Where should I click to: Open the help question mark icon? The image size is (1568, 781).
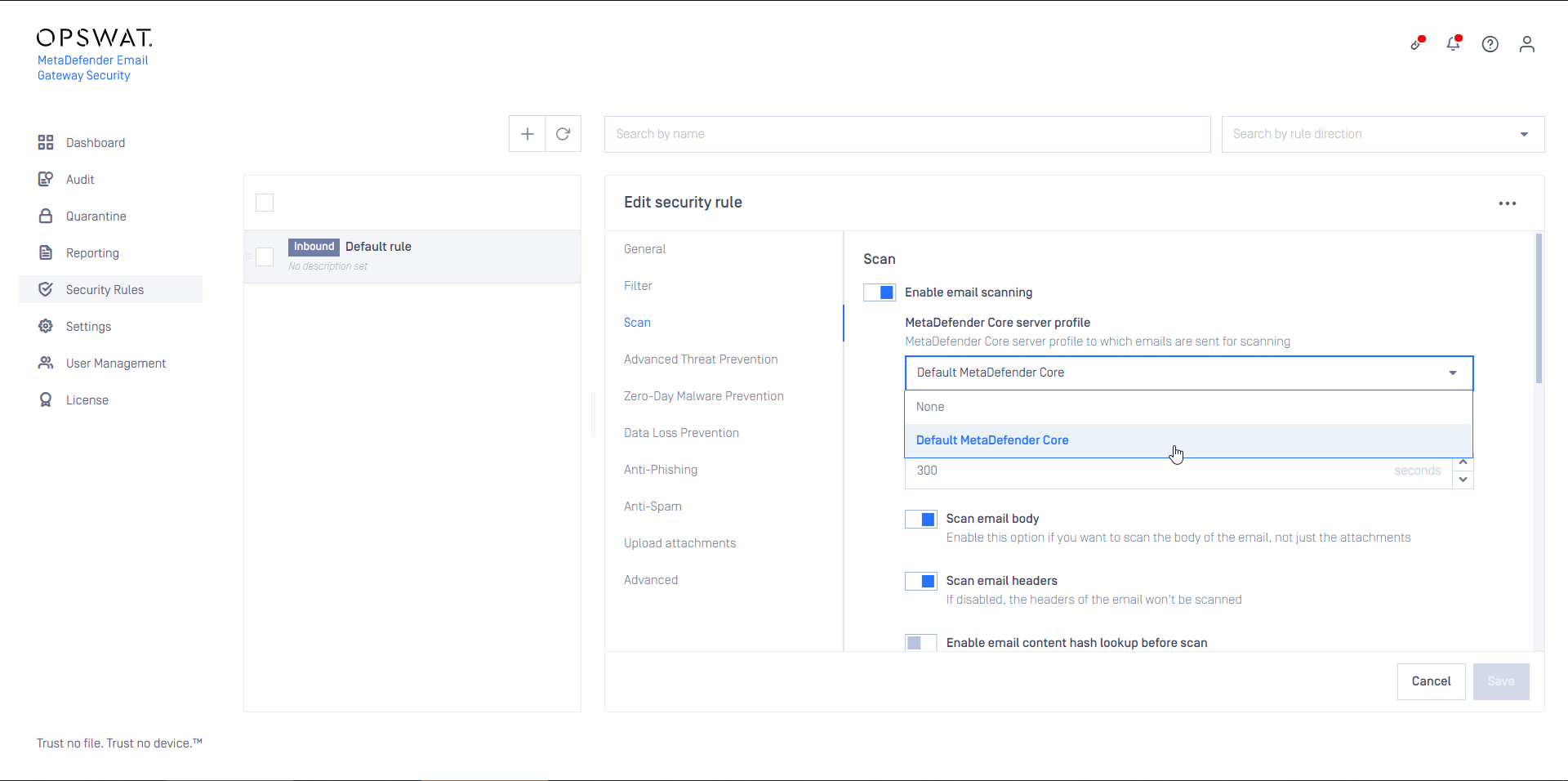click(x=1490, y=44)
